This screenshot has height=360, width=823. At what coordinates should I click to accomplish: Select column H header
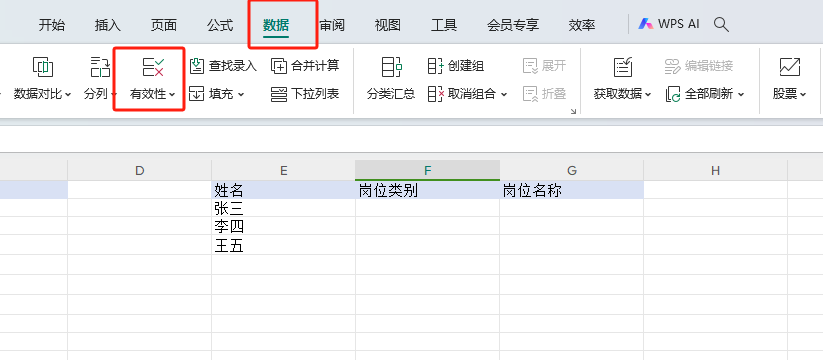715,171
